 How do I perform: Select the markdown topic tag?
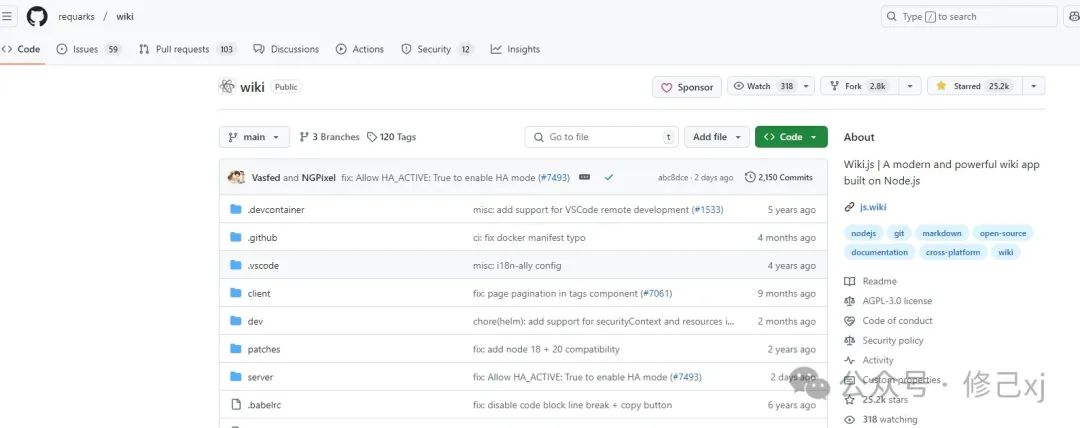tap(942, 234)
